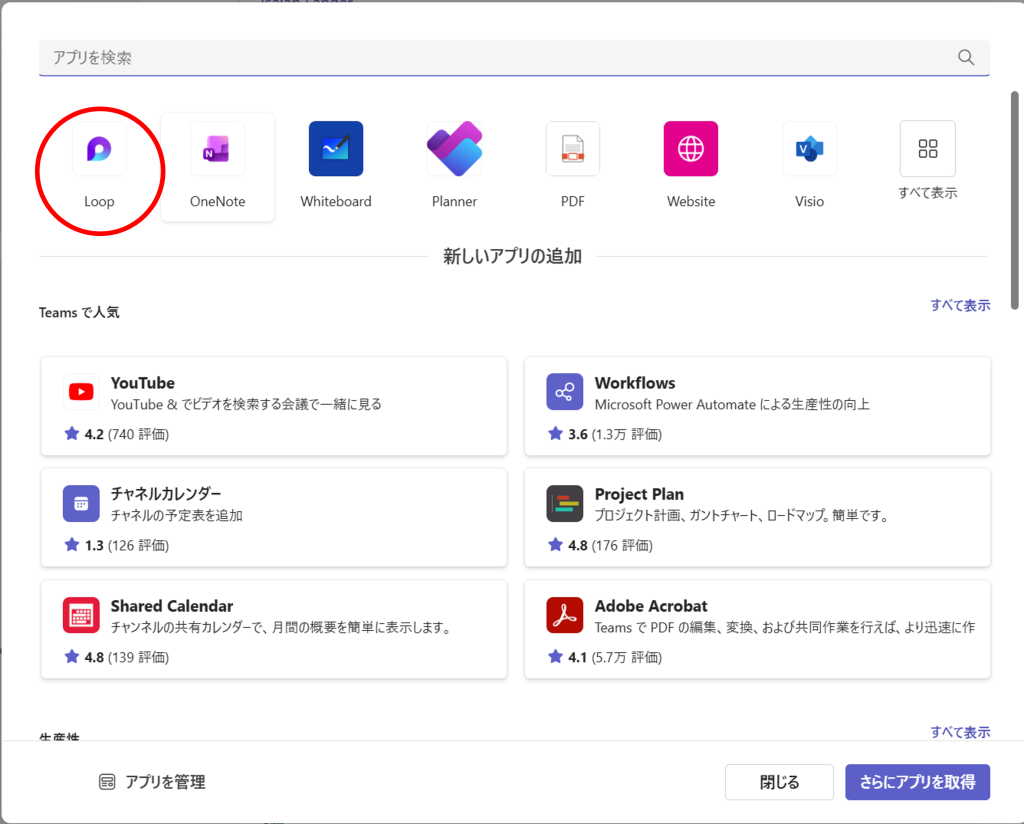Viewport: 1024px width, 824px height.
Task: Select the OneNote app icon
Action: pyautogui.click(x=217, y=150)
